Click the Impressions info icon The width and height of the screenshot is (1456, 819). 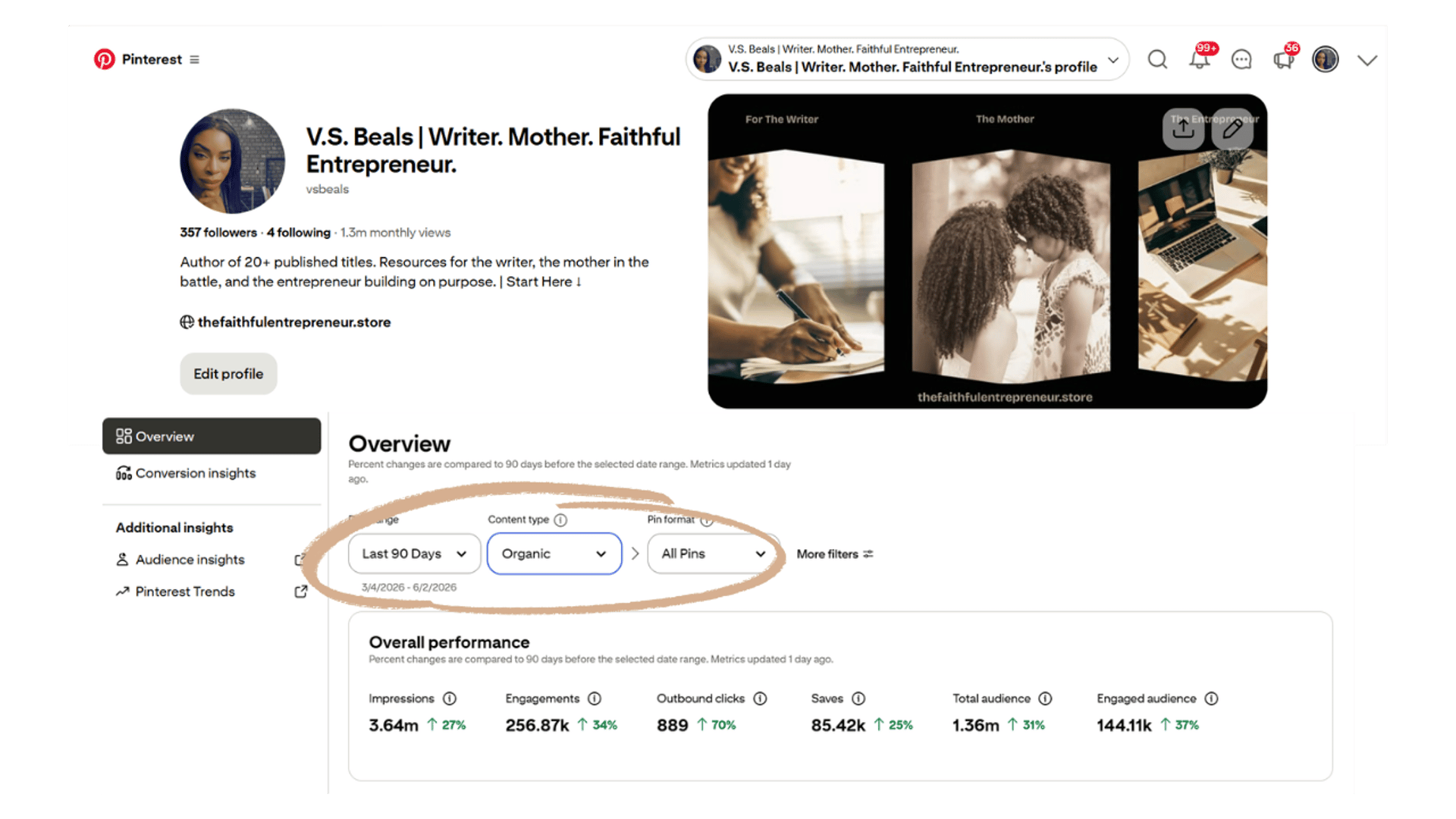(x=450, y=698)
